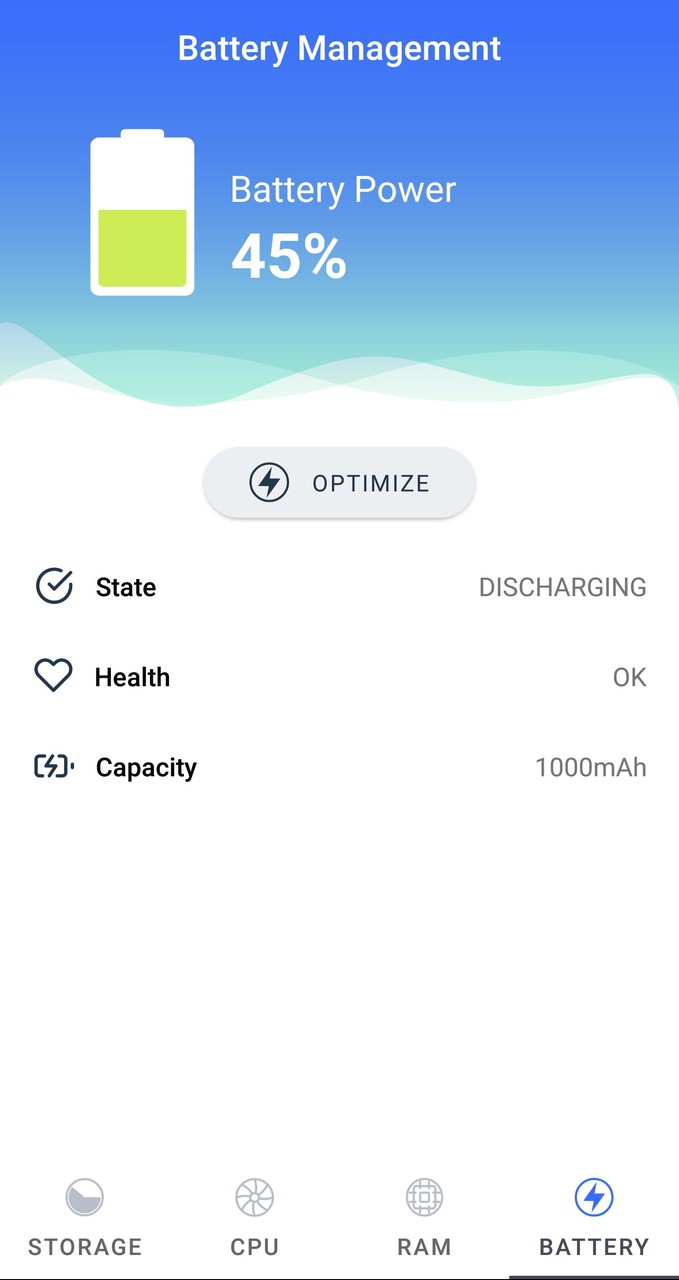
Task: Tap the CPU fan icon
Action: [254, 1196]
